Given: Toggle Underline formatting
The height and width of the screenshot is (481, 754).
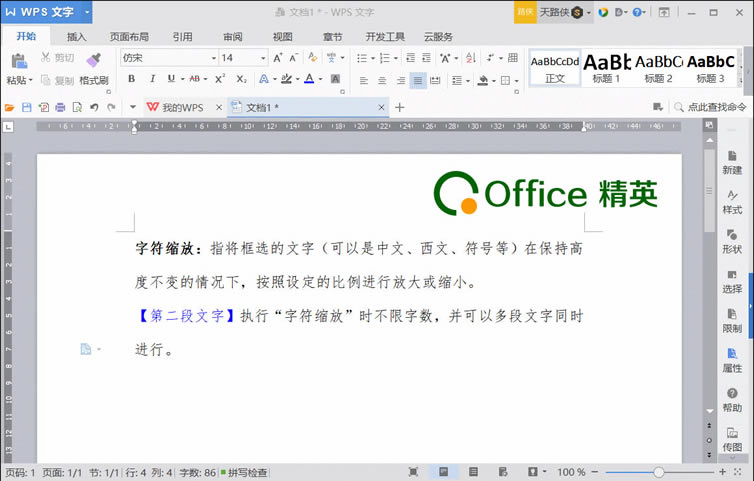Looking at the screenshot, I should (x=171, y=79).
